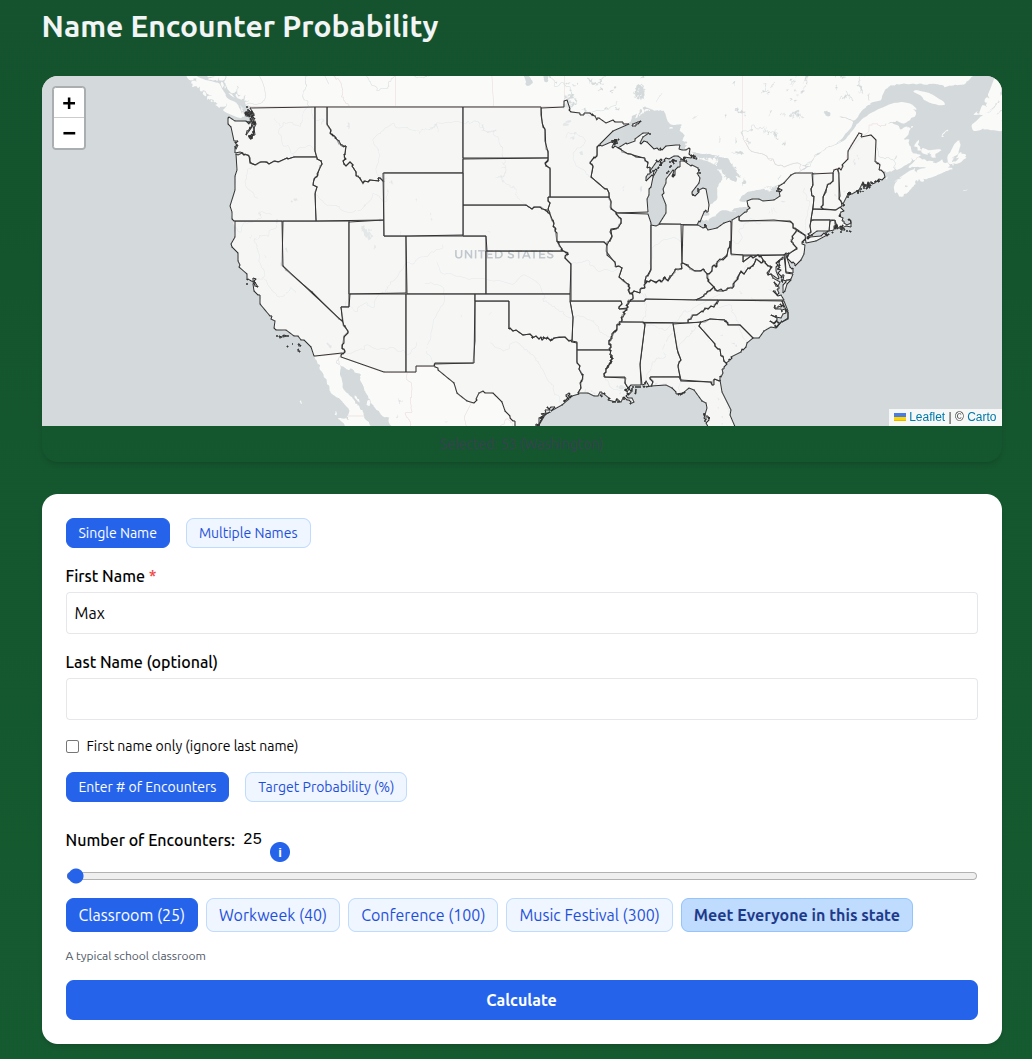Zoom in on the US map

pos(68,102)
